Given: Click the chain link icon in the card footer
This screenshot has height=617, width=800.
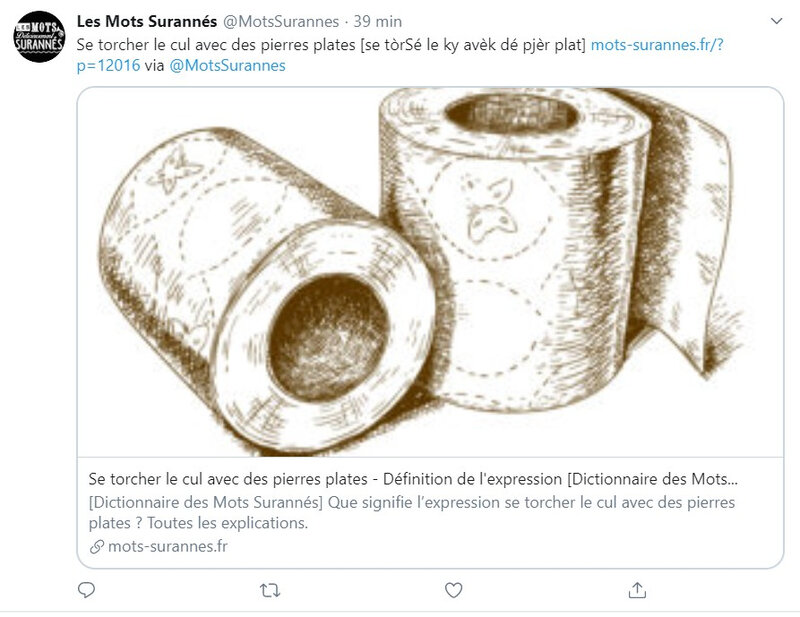Looking at the screenshot, I should [96, 547].
